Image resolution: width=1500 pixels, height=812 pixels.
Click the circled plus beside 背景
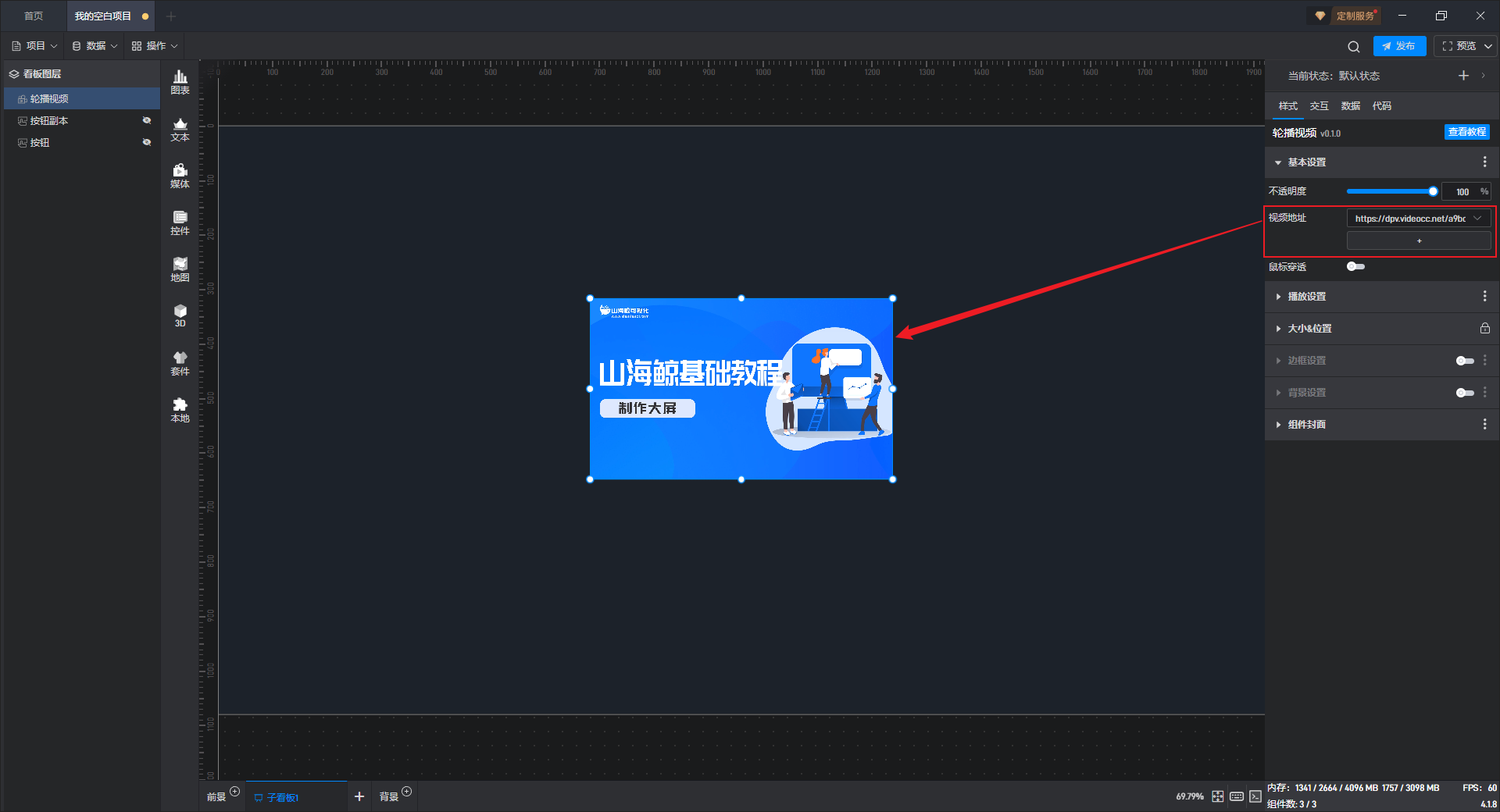point(406,791)
